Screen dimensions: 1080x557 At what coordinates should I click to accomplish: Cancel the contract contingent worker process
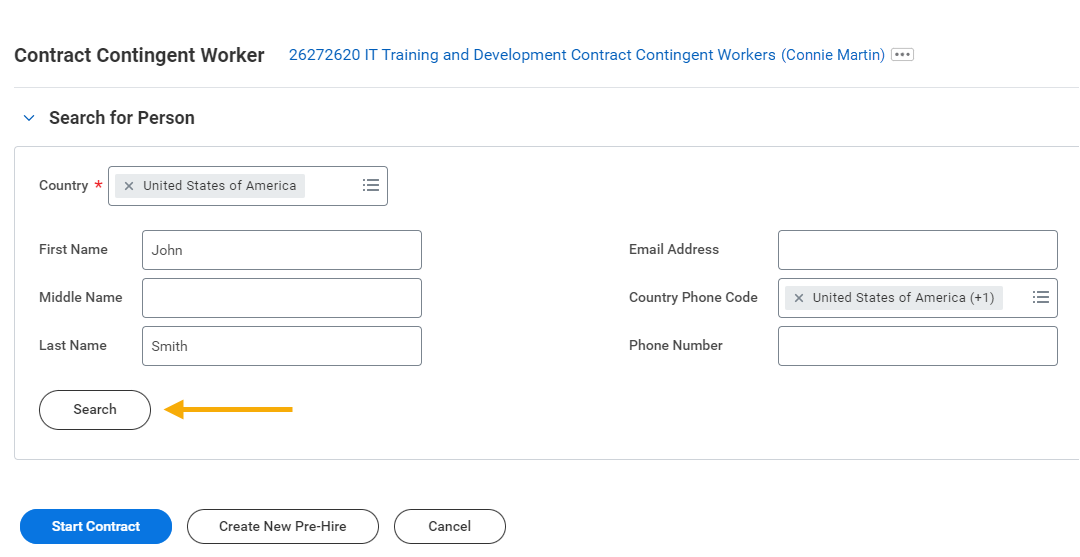449,526
